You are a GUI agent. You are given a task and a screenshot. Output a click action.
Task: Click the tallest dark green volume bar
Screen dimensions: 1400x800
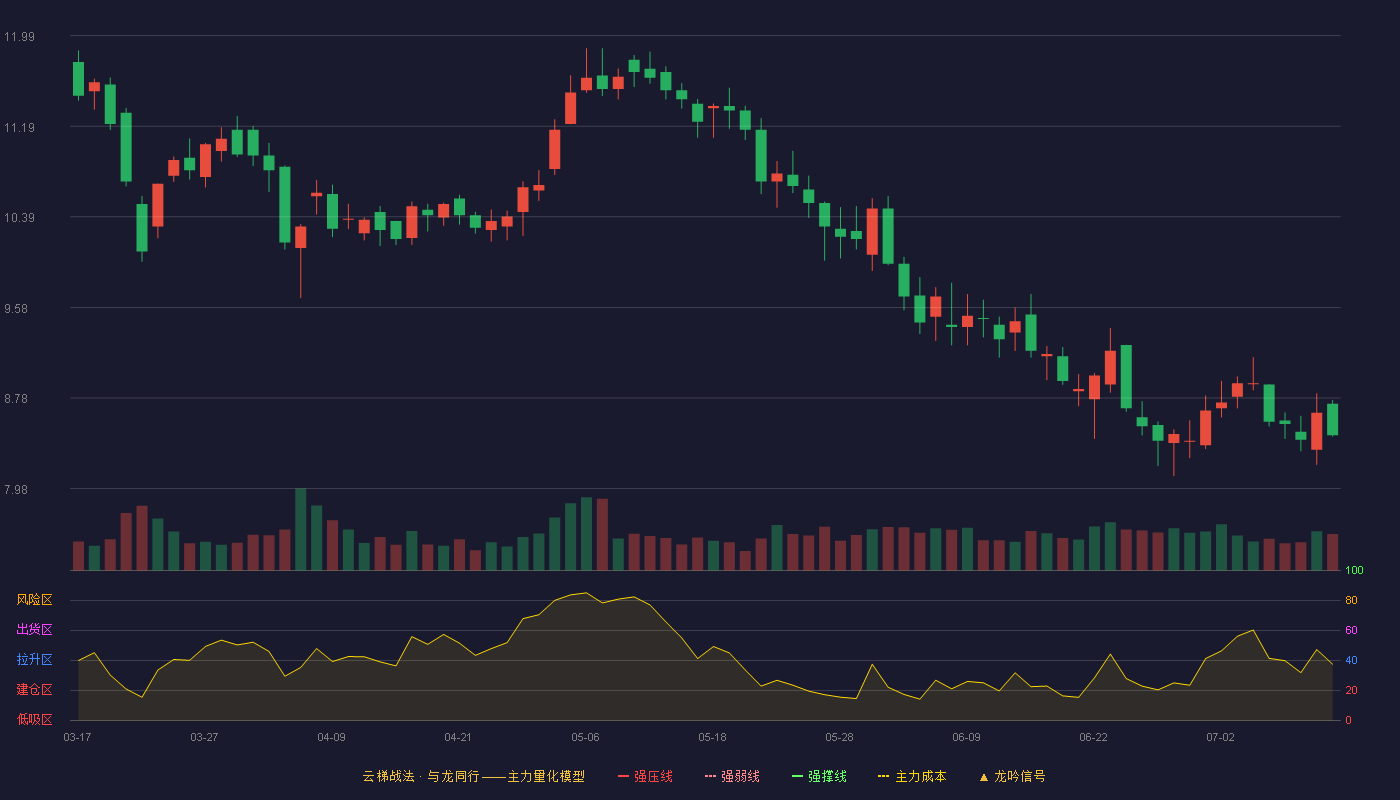(x=301, y=529)
